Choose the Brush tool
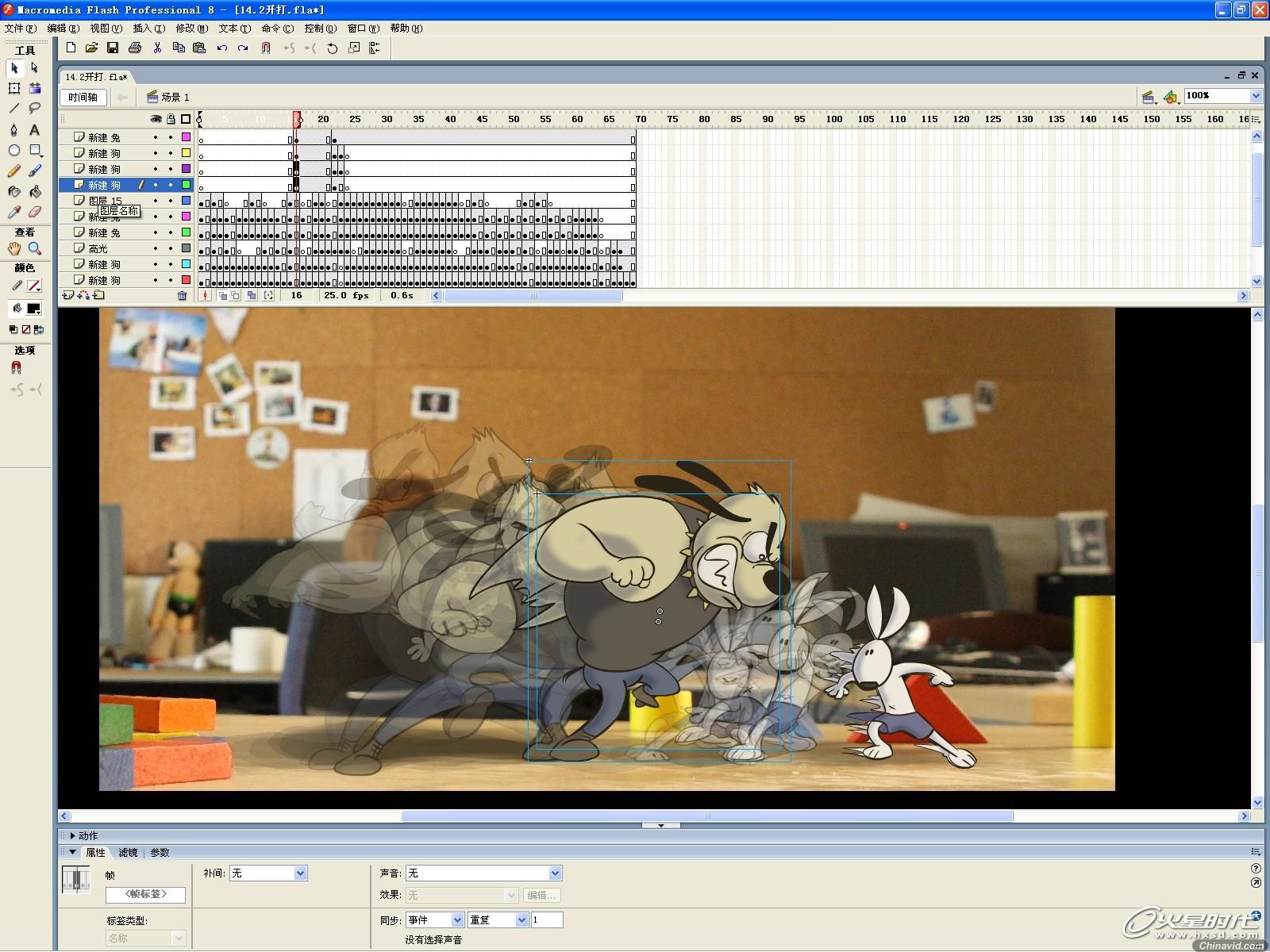The image size is (1270, 952). [35, 171]
